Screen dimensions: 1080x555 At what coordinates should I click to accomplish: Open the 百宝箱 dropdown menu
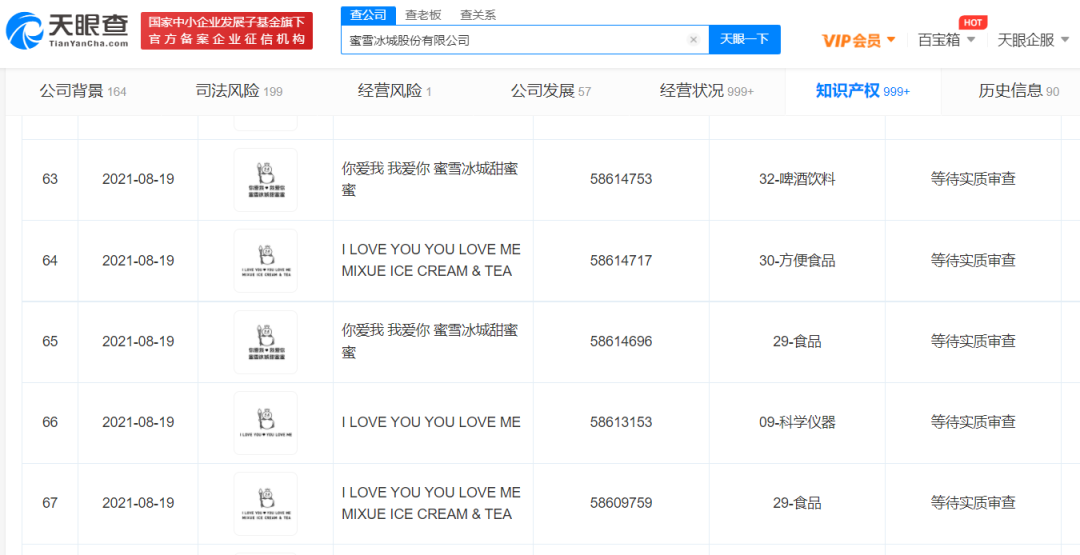click(x=946, y=40)
